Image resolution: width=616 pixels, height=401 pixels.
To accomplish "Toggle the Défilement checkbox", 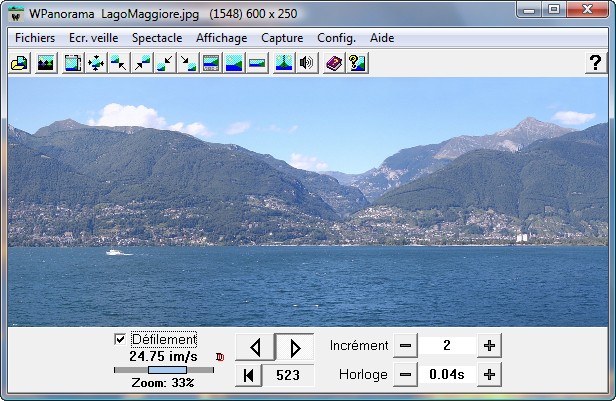I will 120,339.
